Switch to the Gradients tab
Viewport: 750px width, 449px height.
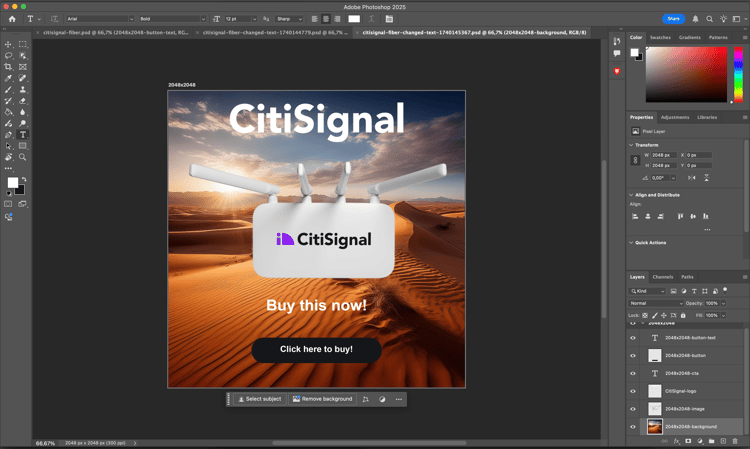click(689, 37)
